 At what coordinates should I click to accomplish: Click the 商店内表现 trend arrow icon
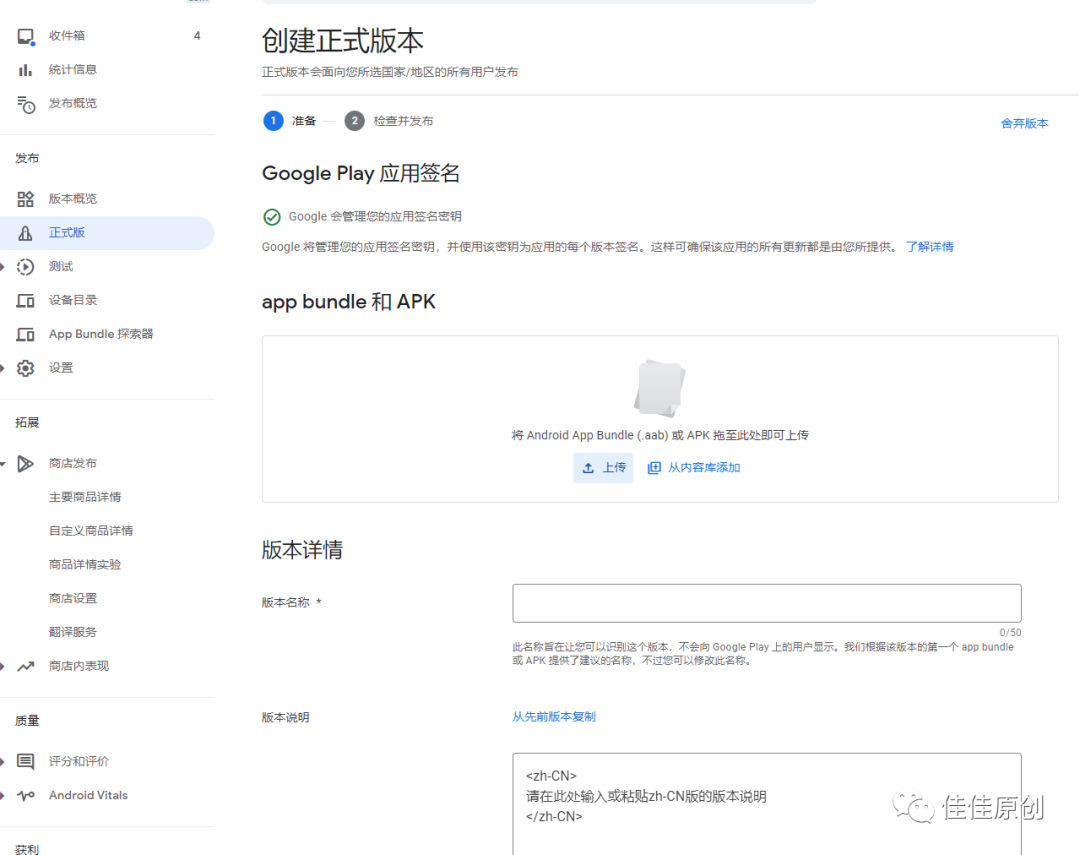coord(25,666)
